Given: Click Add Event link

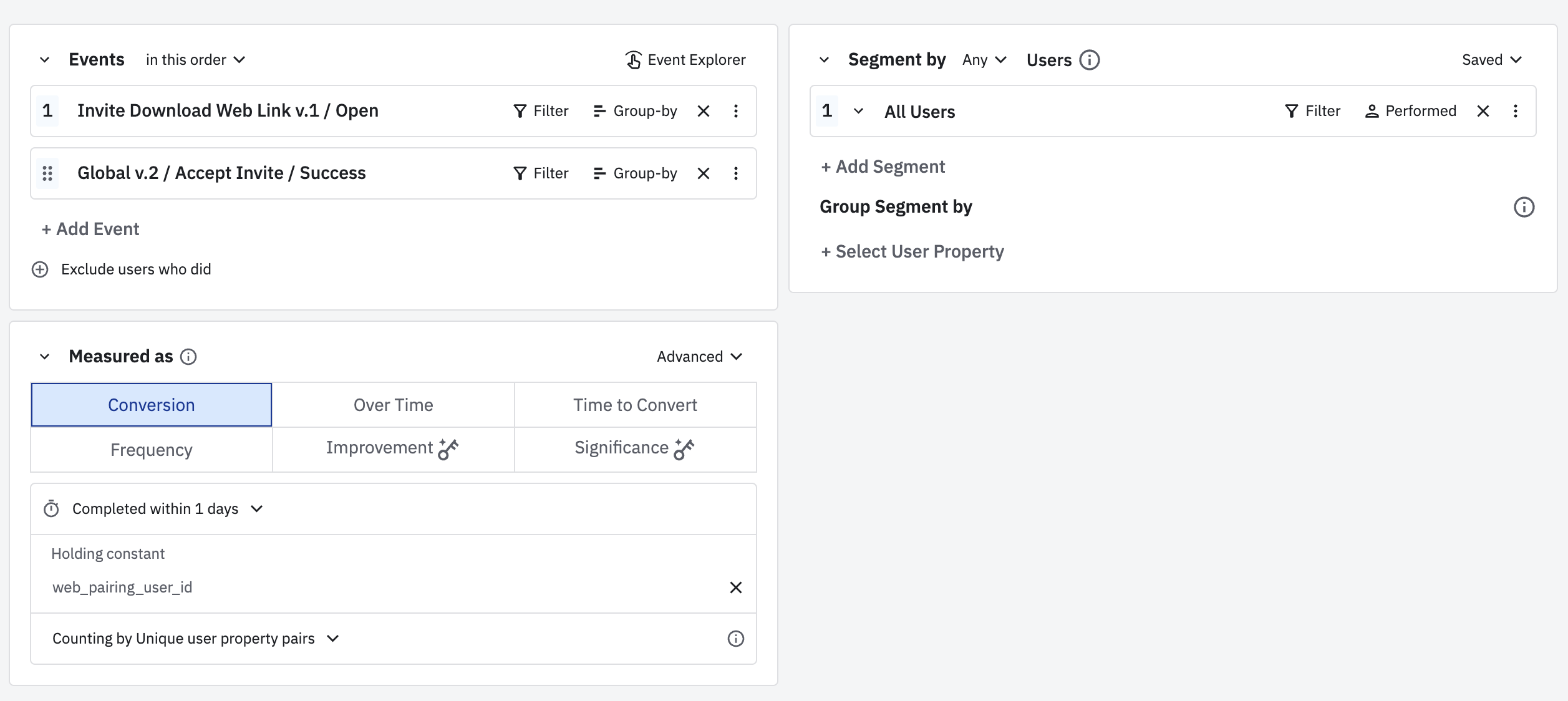Looking at the screenshot, I should [x=91, y=230].
